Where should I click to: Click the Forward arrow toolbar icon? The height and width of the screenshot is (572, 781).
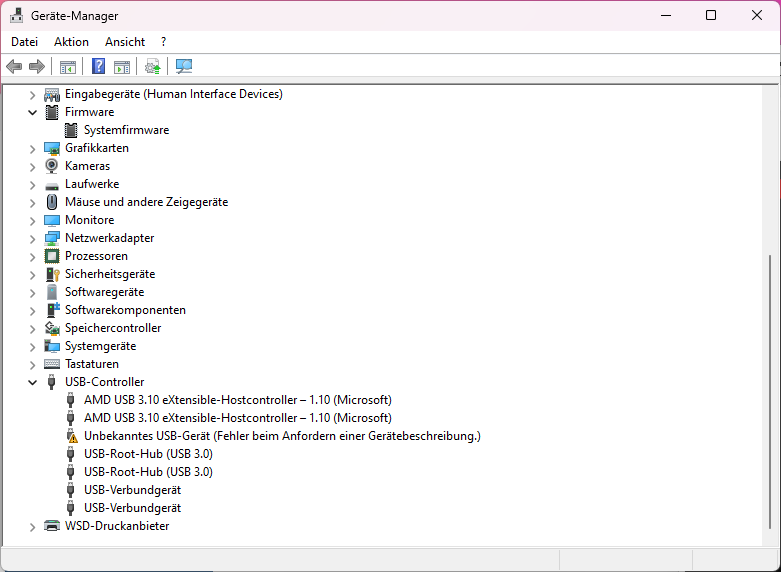(37, 66)
